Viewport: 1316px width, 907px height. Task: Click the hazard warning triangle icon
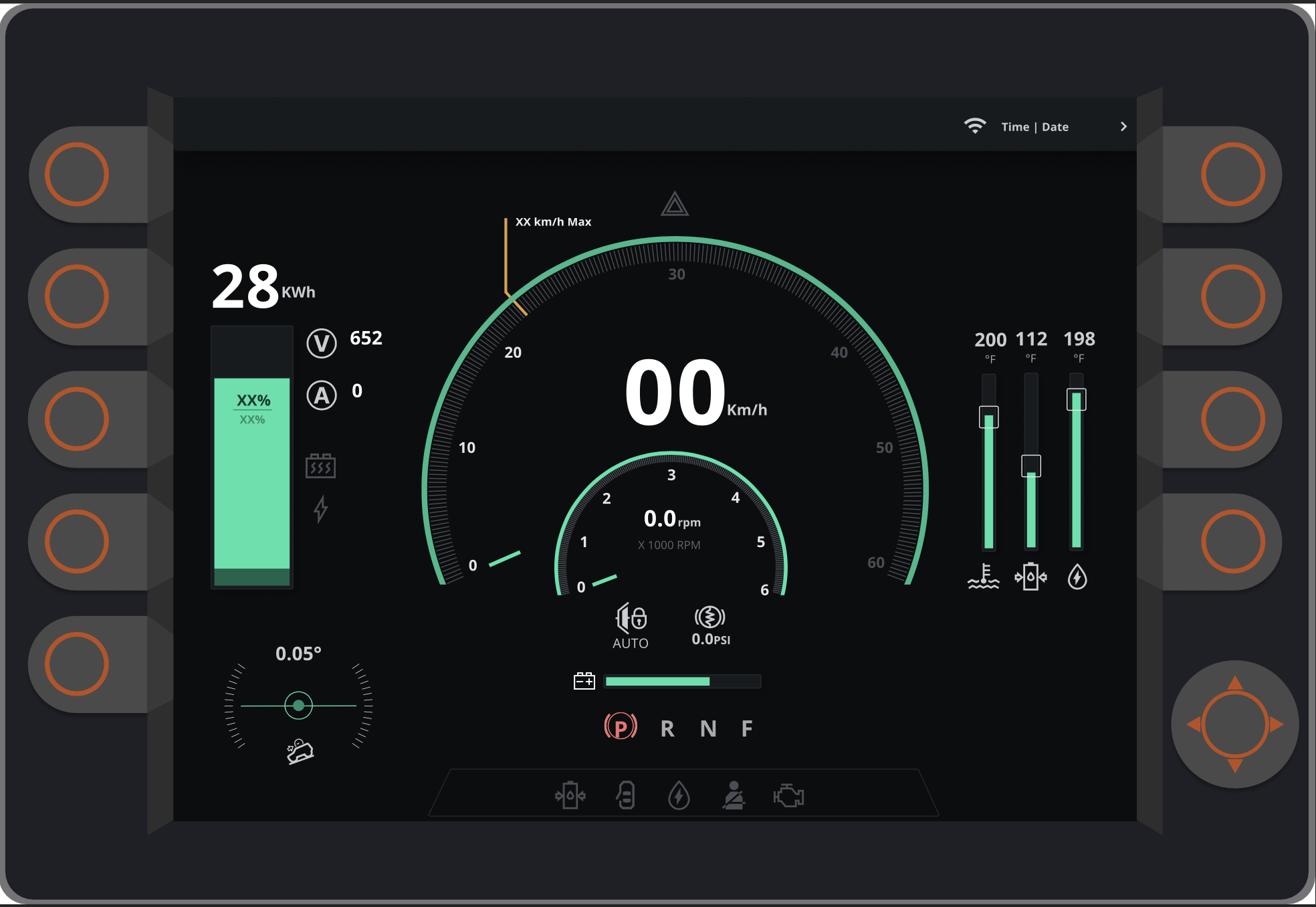[674, 204]
